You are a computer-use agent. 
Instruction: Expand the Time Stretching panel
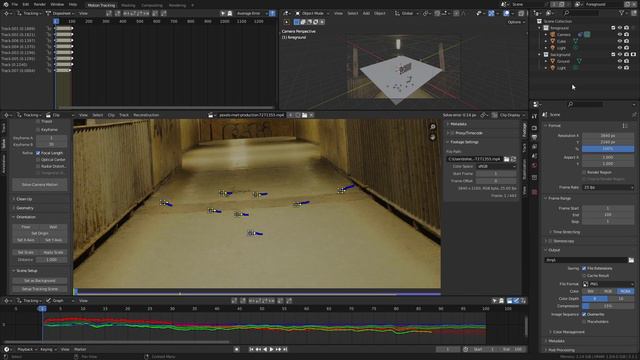coord(566,232)
